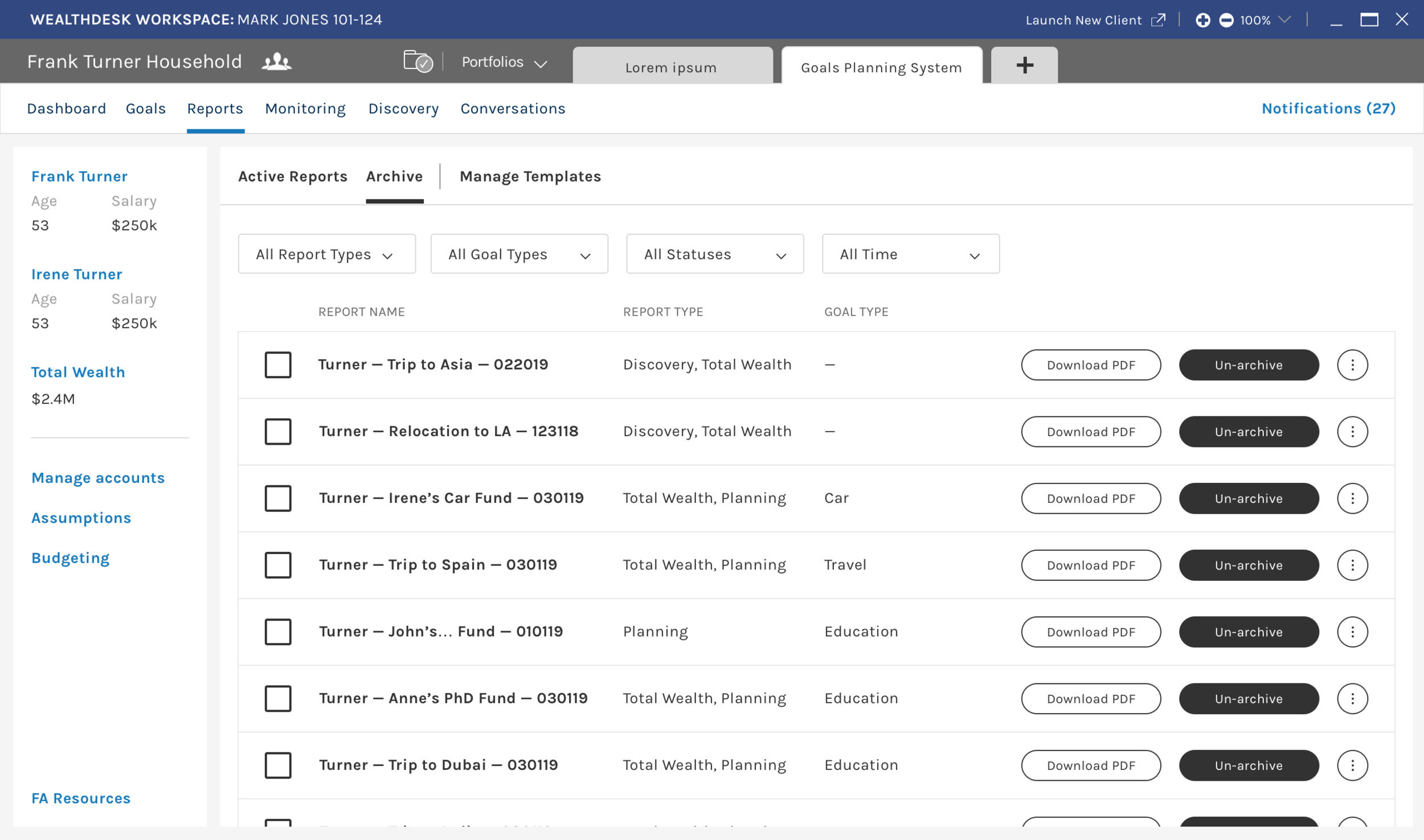Click the household members group icon
The width and height of the screenshot is (1424, 840).
(x=276, y=62)
